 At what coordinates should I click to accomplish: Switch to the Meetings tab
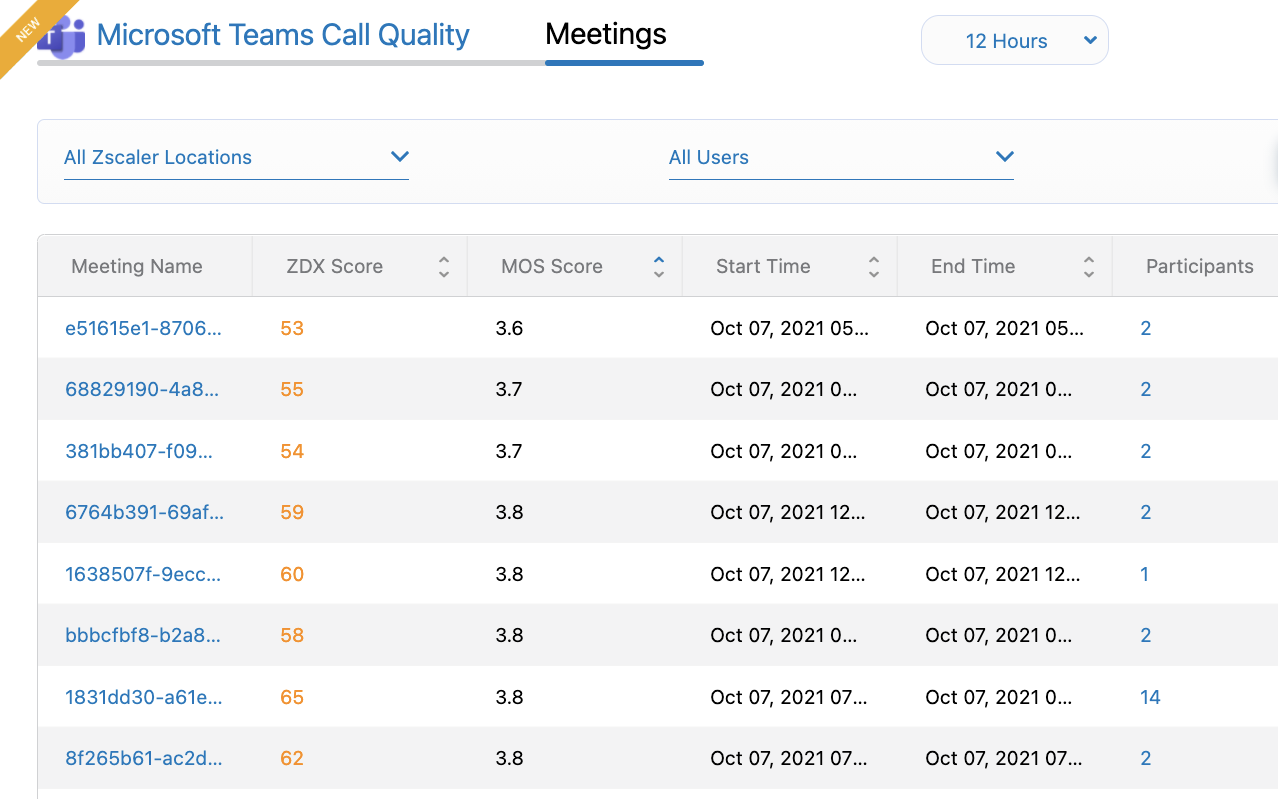(x=606, y=35)
